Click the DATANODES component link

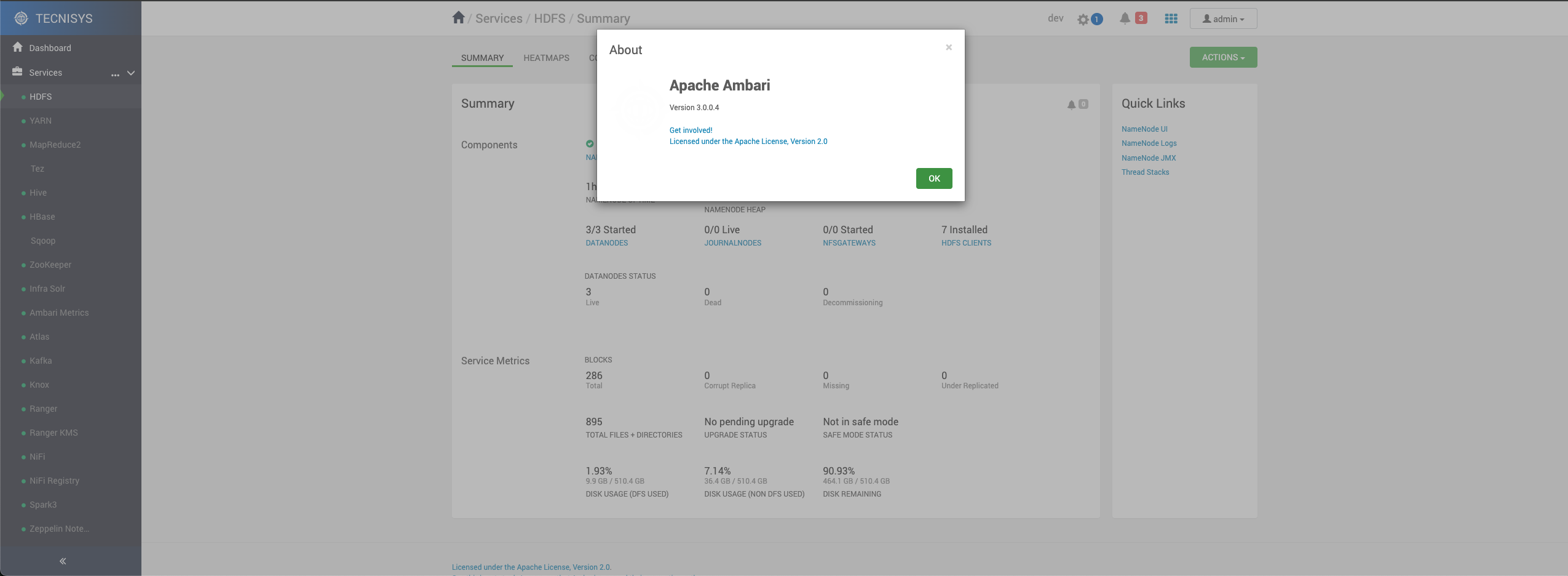(x=606, y=243)
